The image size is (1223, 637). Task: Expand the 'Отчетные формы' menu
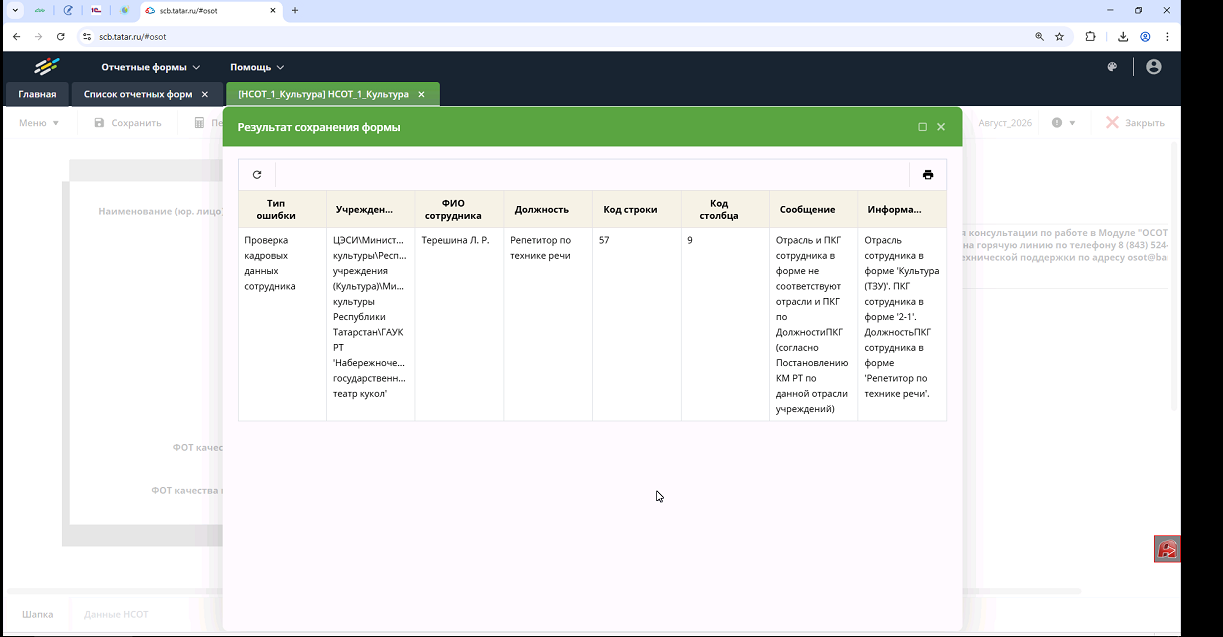(x=150, y=67)
